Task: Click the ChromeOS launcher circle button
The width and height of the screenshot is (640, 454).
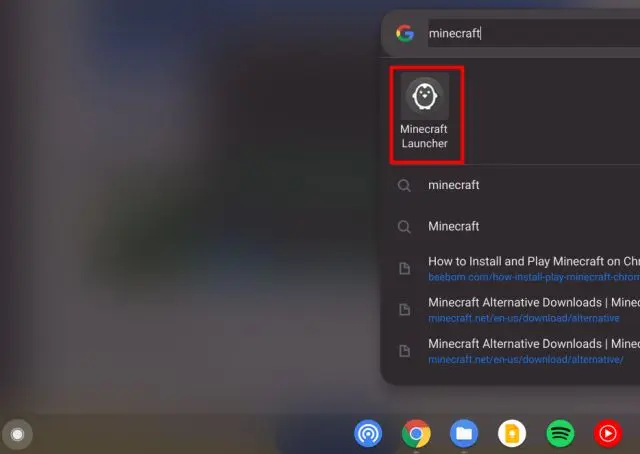Action: [x=17, y=434]
